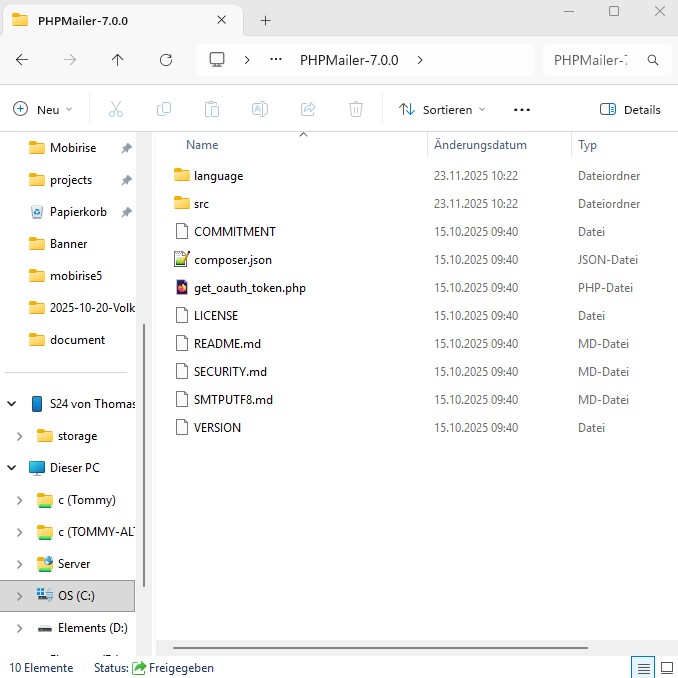Select the get_oauth_token.php file

[249, 288]
